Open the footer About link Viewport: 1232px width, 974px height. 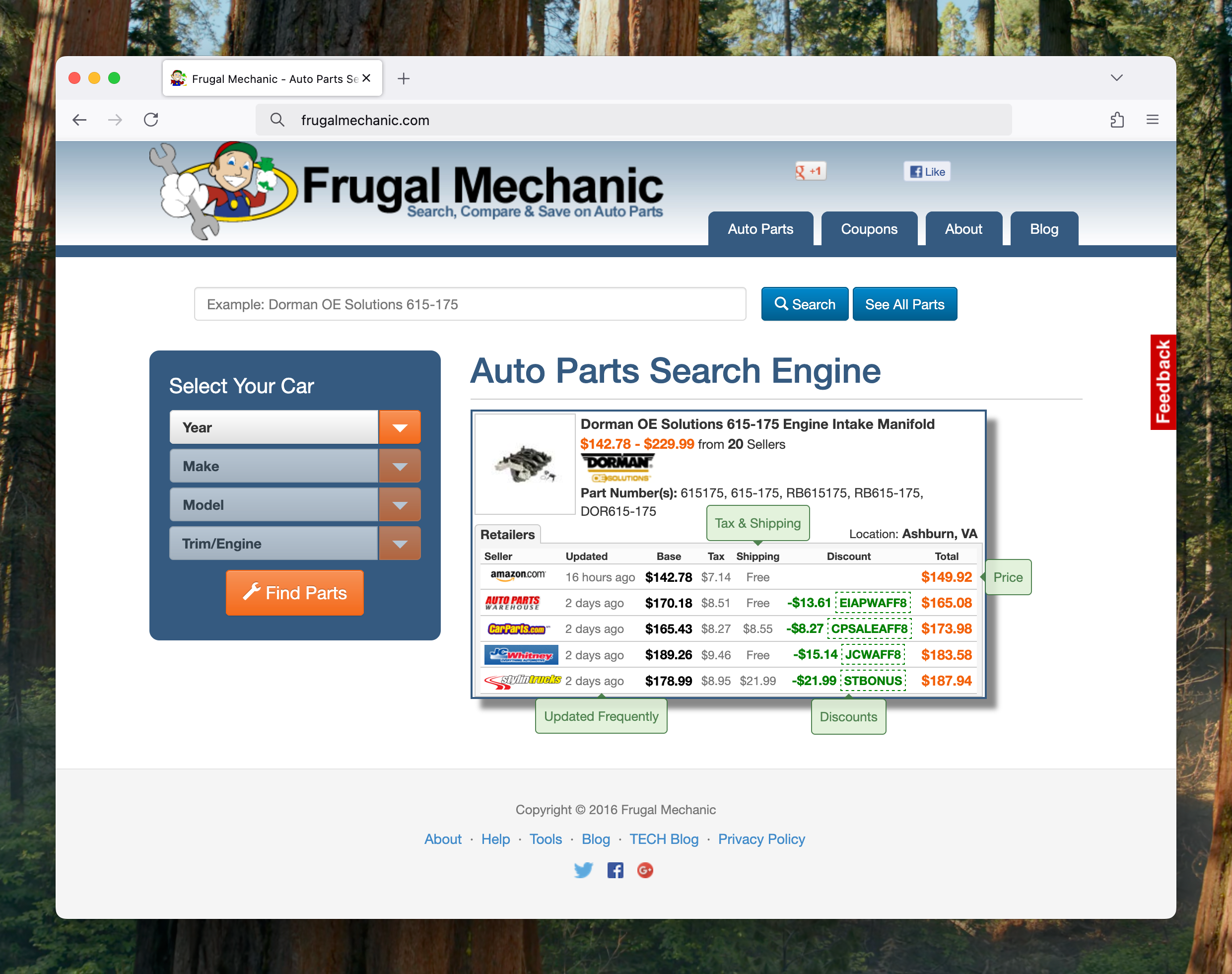(x=443, y=839)
